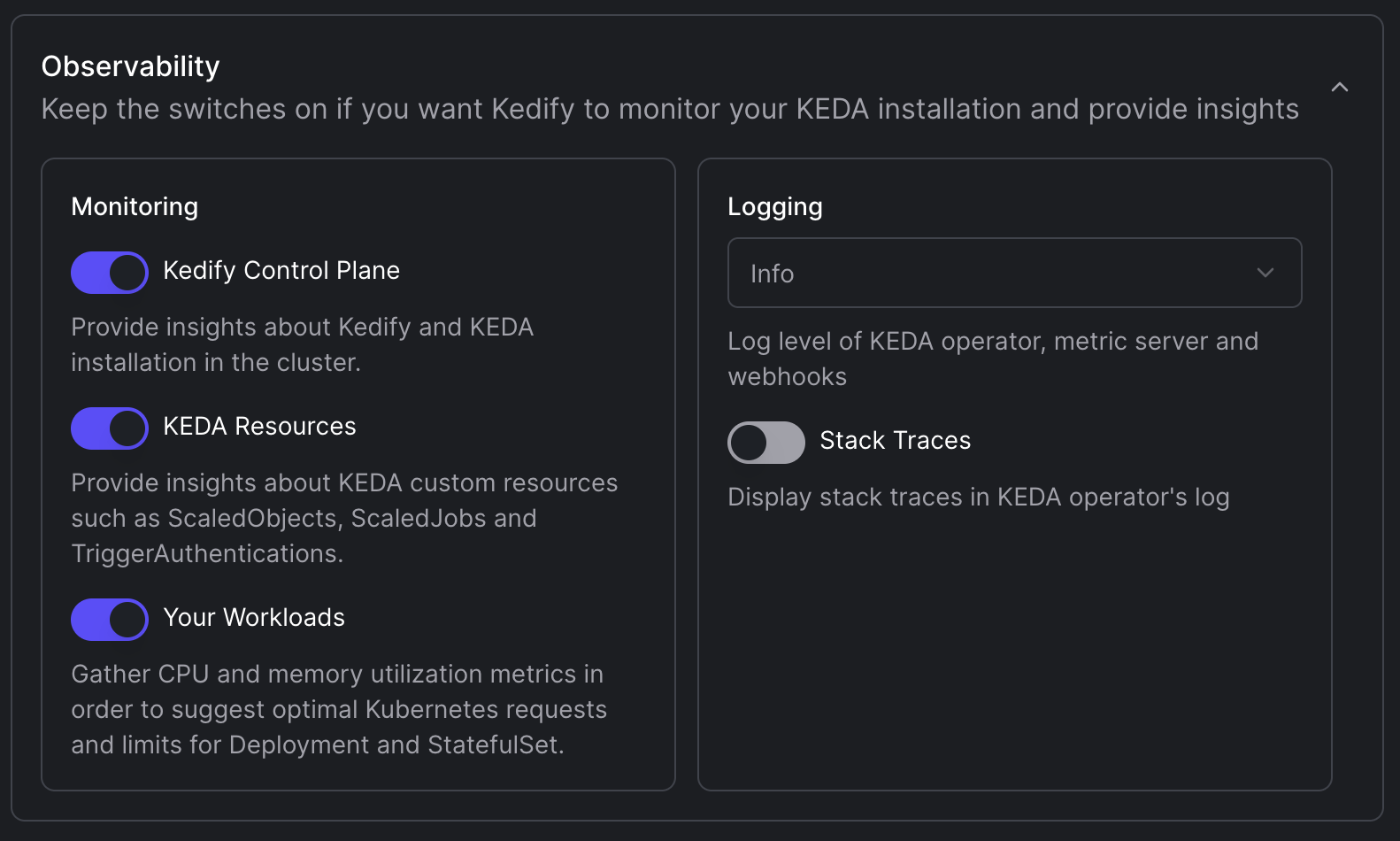Screen dimensions: 1400x841
Task: Click the Observability section title
Action: click(x=131, y=66)
